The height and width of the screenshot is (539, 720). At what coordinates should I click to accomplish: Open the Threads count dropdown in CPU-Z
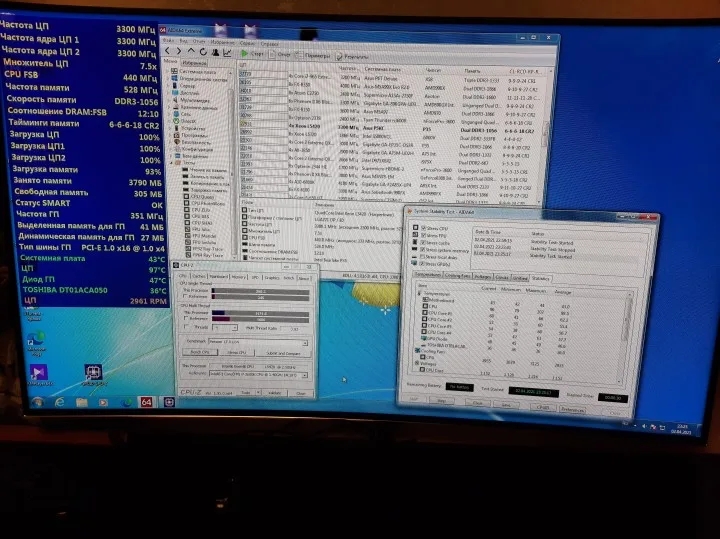point(225,327)
